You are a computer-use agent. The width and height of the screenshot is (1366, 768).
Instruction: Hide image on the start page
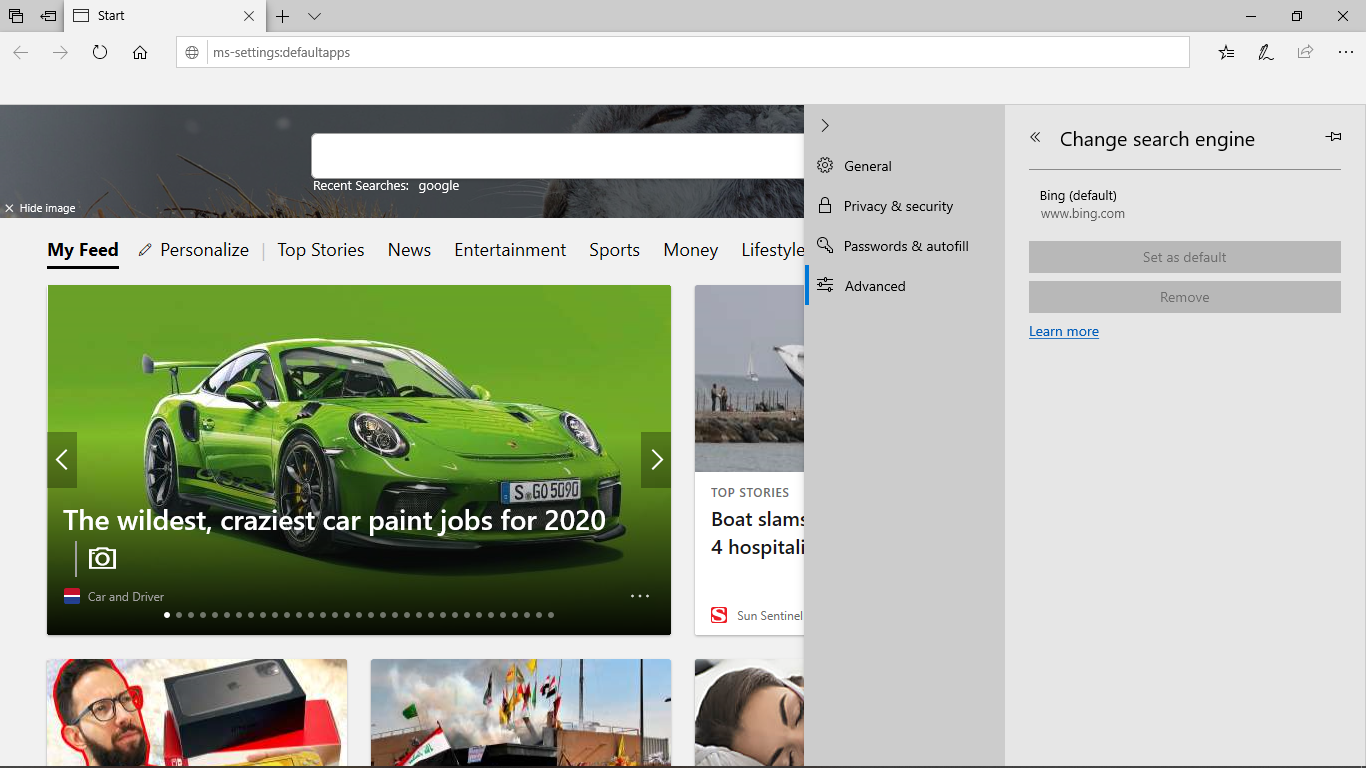(x=40, y=208)
